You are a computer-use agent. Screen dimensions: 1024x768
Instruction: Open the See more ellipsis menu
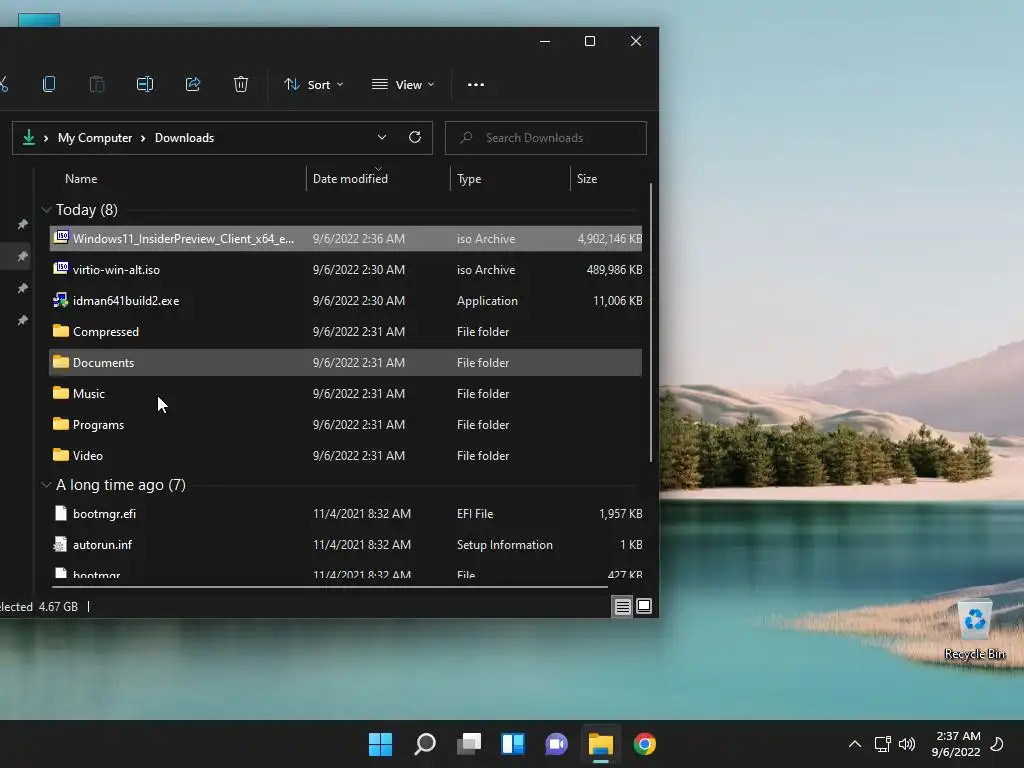476,85
